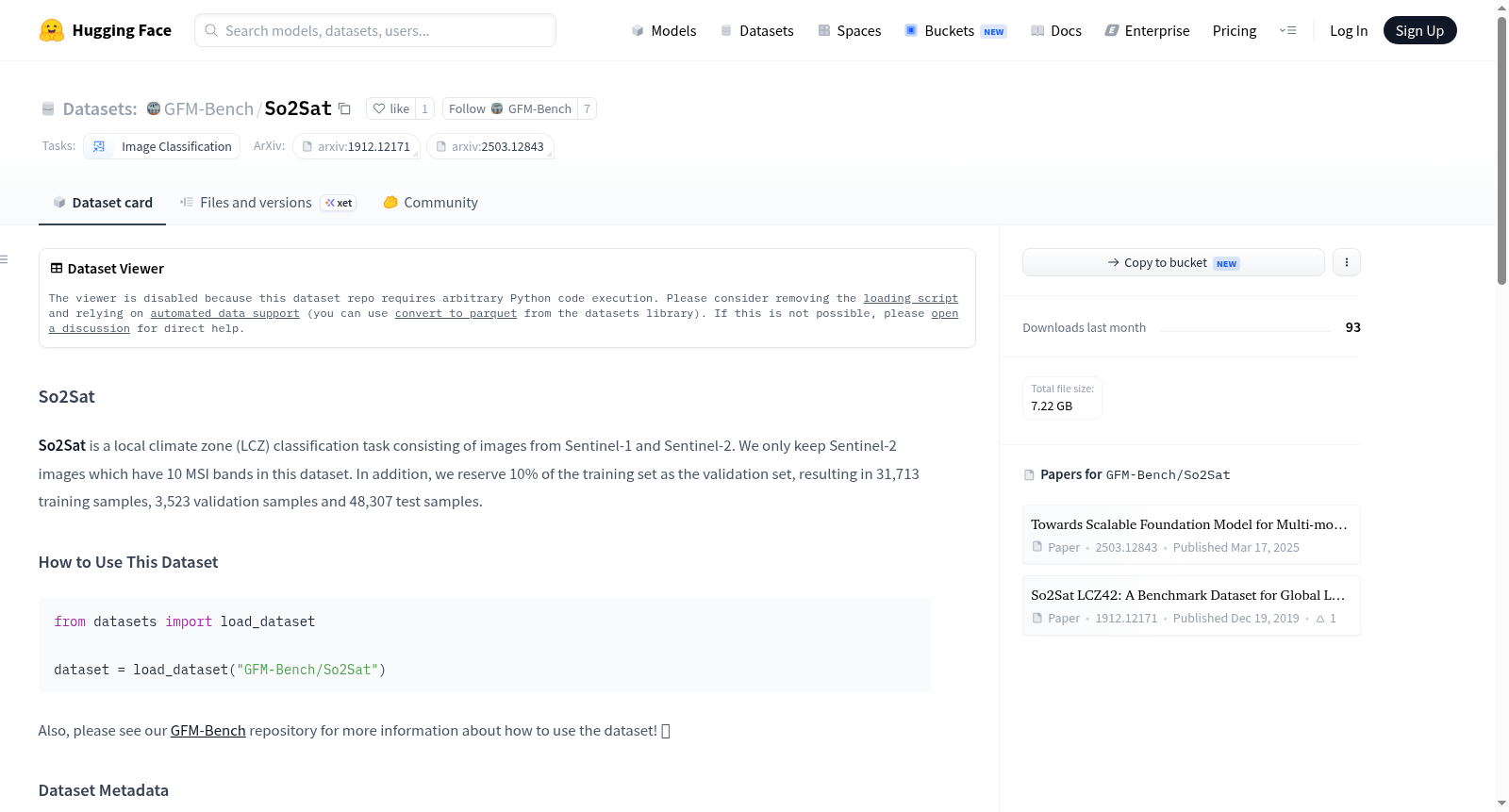Open the Docs page
The width and height of the screenshot is (1509, 812).
coord(1055,31)
